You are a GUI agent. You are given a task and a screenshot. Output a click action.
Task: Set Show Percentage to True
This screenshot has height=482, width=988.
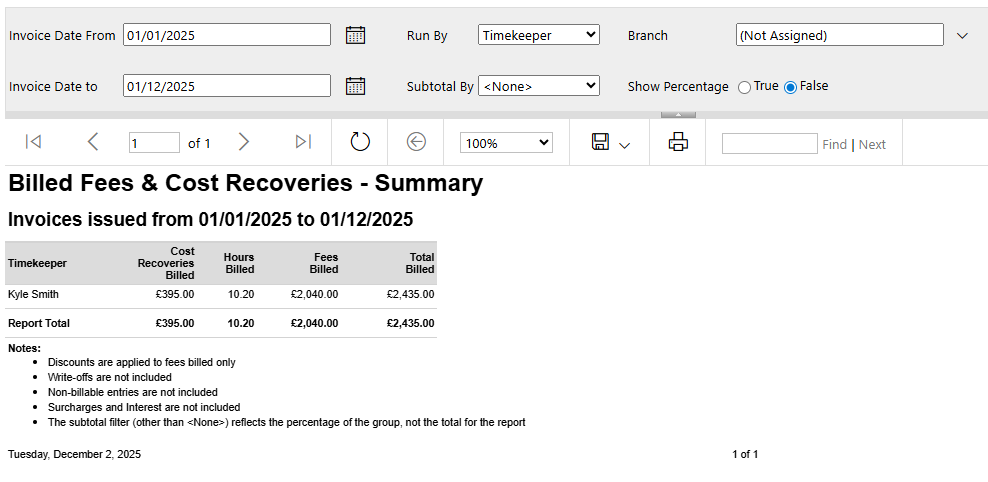(744, 87)
